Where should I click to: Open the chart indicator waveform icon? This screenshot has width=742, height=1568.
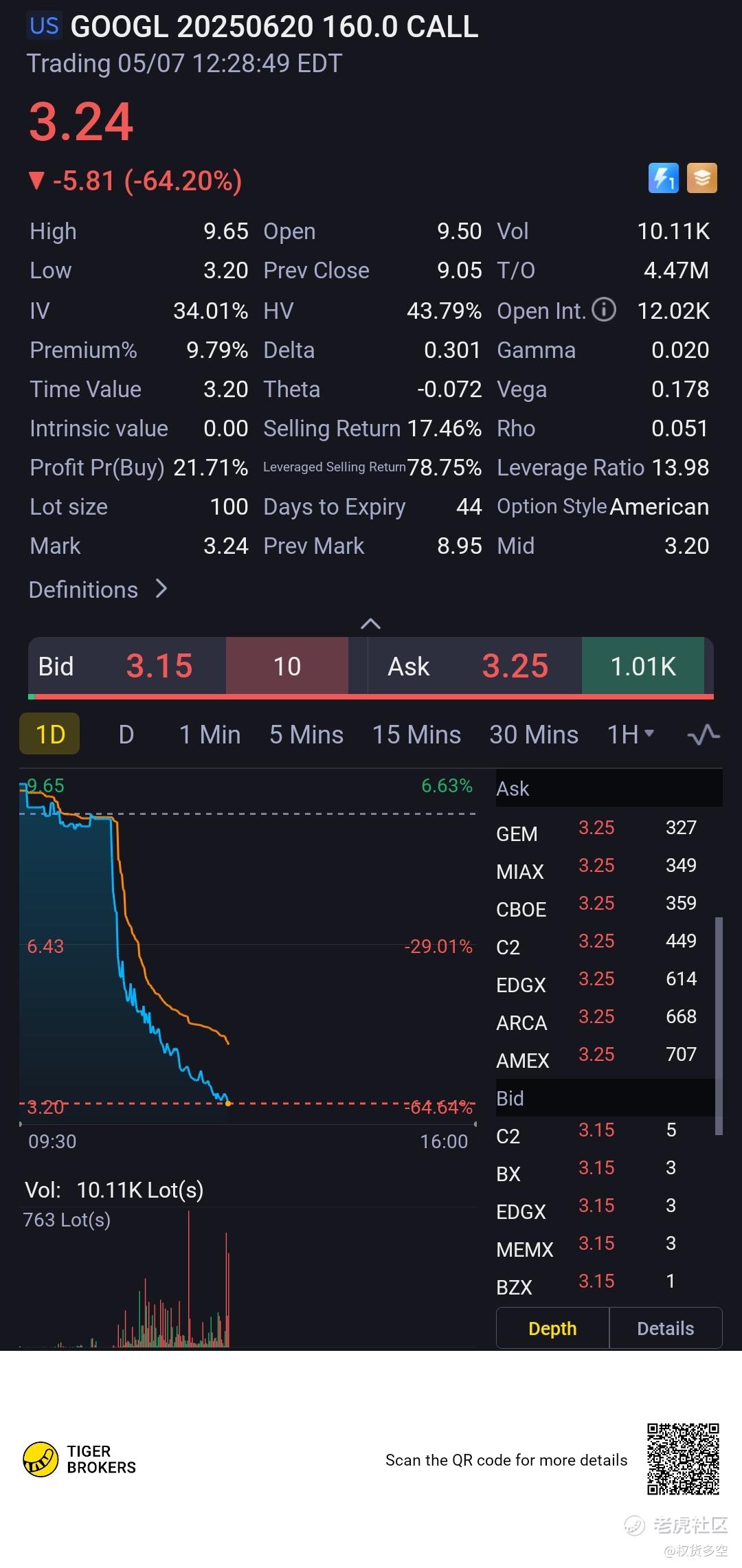click(x=704, y=735)
